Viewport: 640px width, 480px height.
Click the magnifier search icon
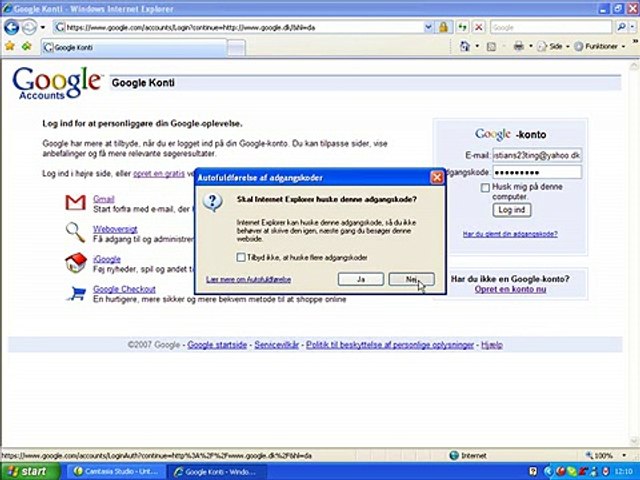pyautogui.click(x=621, y=27)
